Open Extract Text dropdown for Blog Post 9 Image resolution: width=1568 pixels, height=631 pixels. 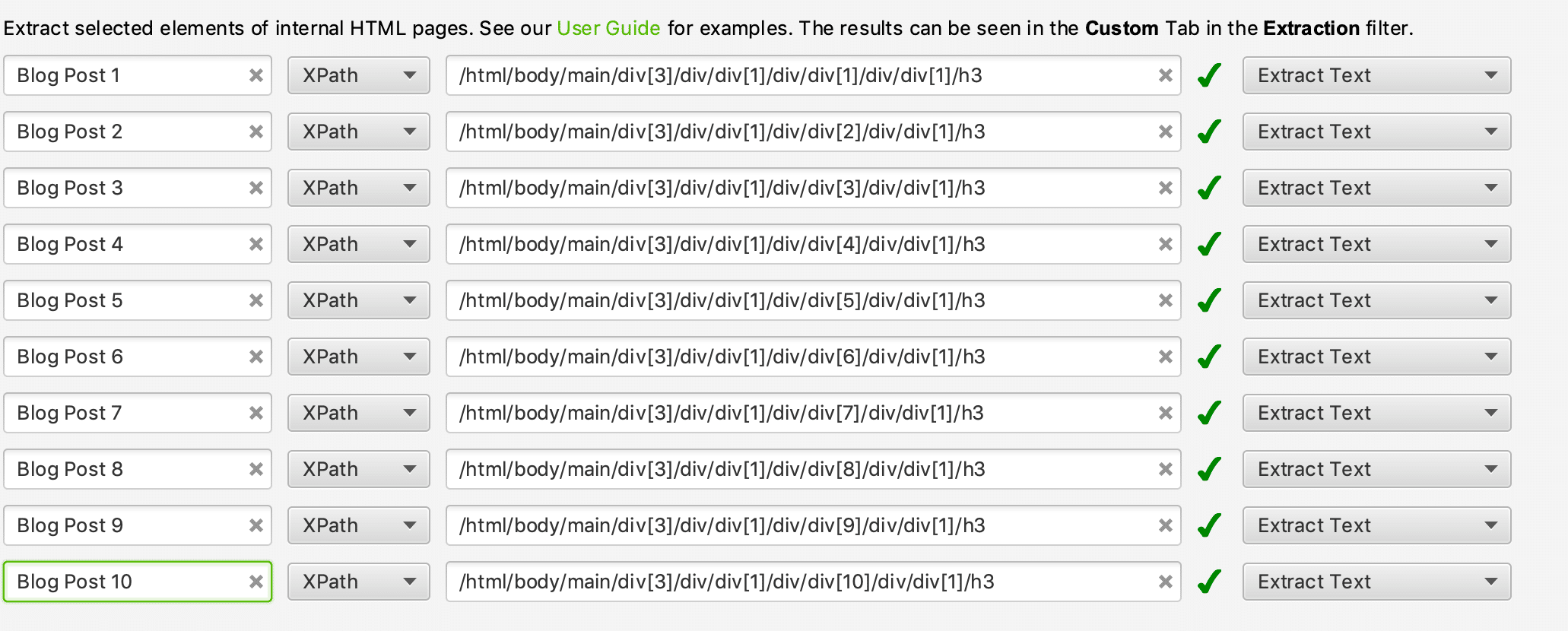[1376, 525]
